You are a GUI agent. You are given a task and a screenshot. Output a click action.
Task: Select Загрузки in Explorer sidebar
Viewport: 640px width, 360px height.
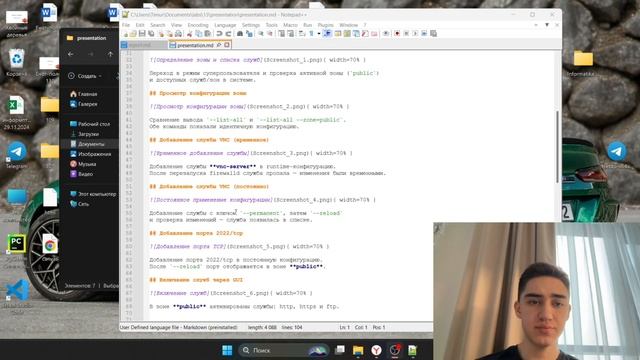85,134
